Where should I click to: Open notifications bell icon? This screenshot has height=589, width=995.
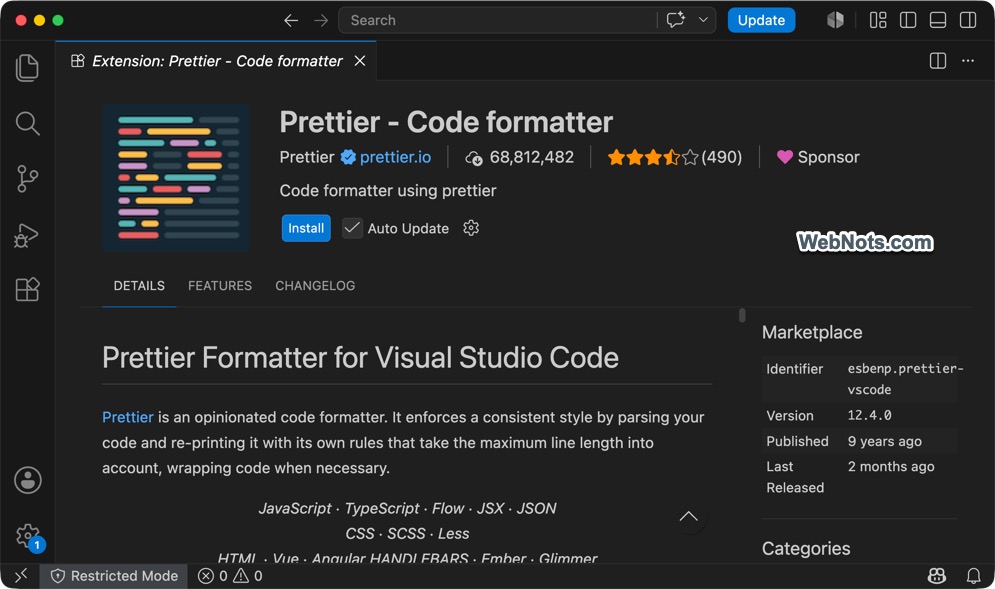pos(973,576)
